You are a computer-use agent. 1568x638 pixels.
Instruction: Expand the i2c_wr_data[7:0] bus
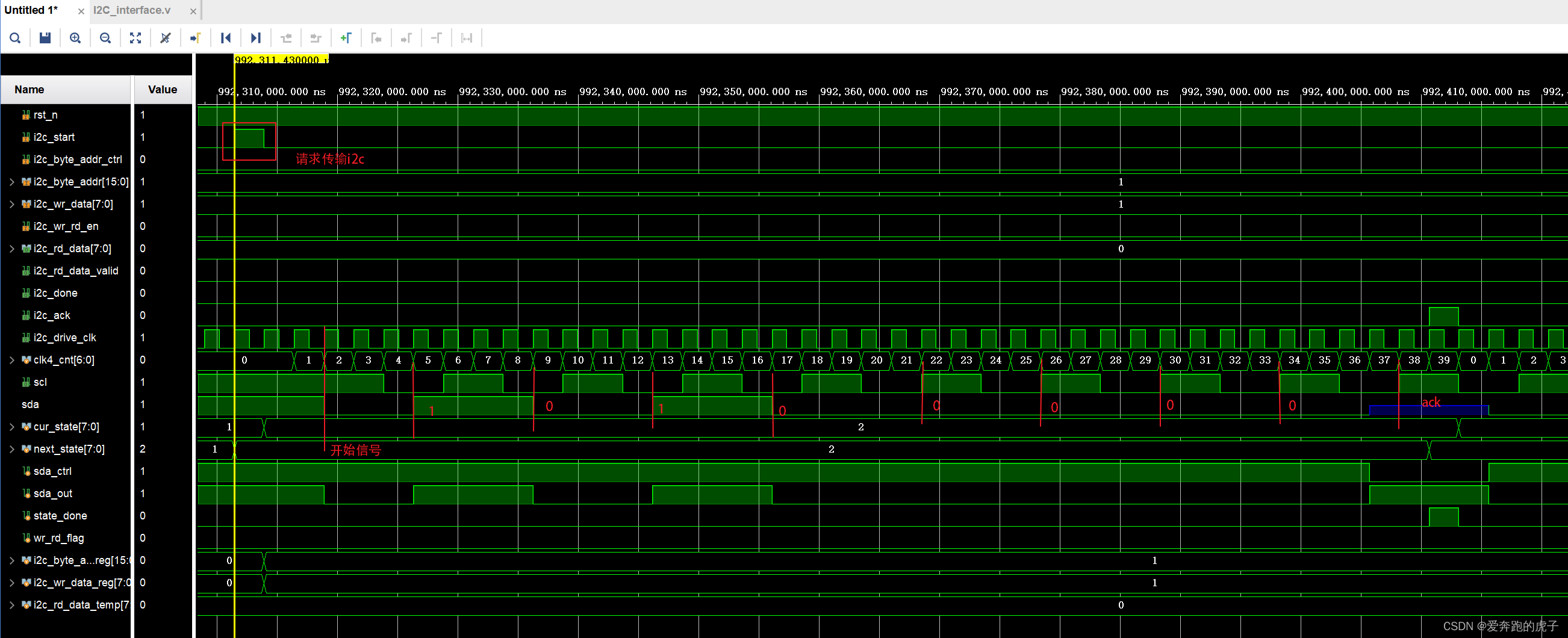tap(11, 204)
